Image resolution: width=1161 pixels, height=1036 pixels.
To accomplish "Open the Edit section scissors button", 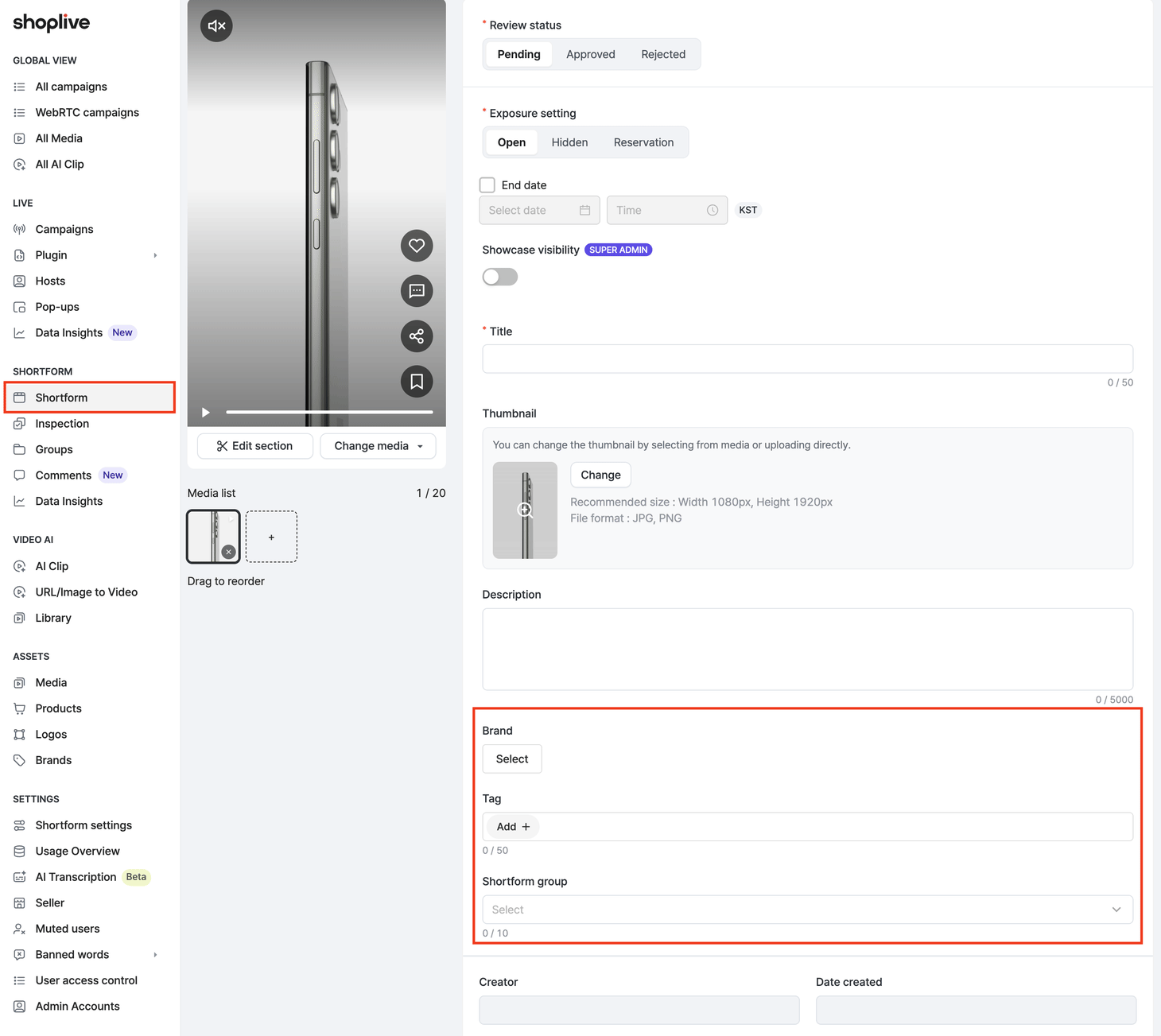I will 255,446.
